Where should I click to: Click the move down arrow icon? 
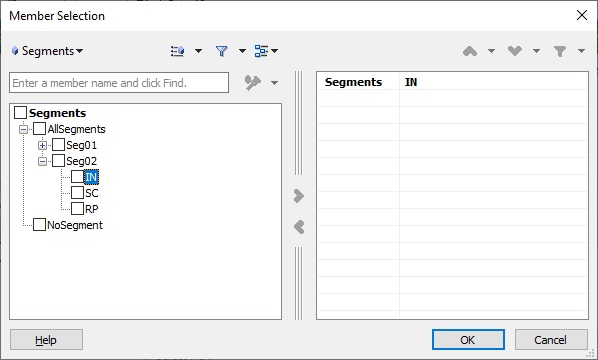pos(515,51)
